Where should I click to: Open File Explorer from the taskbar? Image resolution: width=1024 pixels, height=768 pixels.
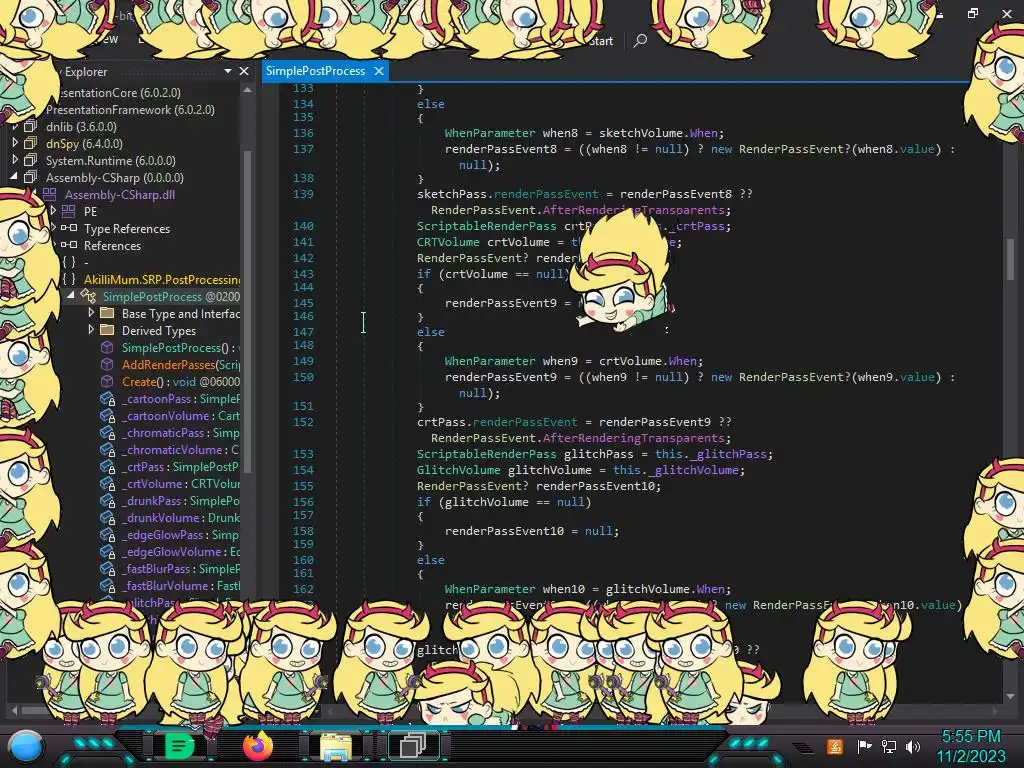(336, 746)
